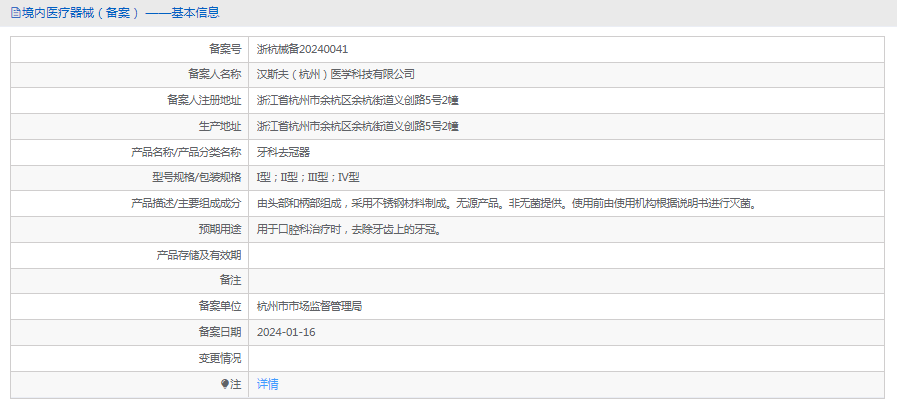The width and height of the screenshot is (897, 408).
Task: Click the 备案人名称 label
Action: pos(215,75)
